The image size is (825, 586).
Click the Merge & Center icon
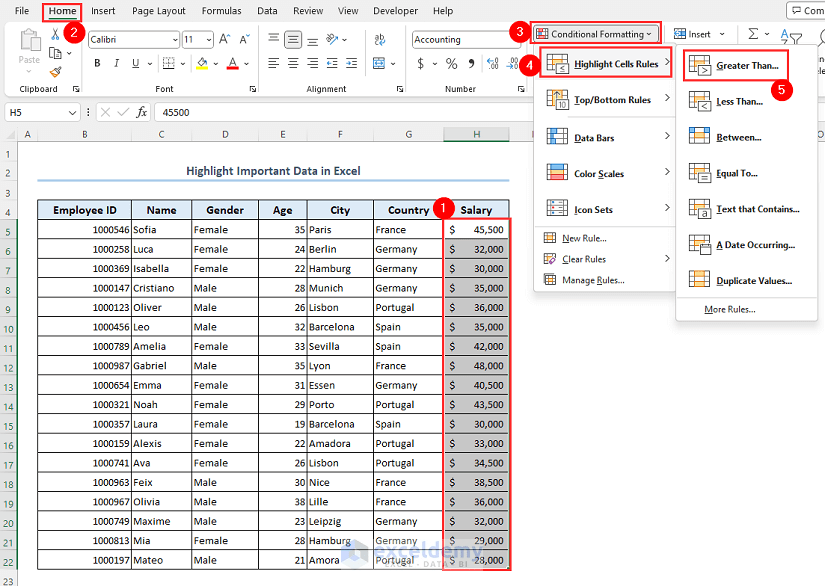[x=378, y=63]
